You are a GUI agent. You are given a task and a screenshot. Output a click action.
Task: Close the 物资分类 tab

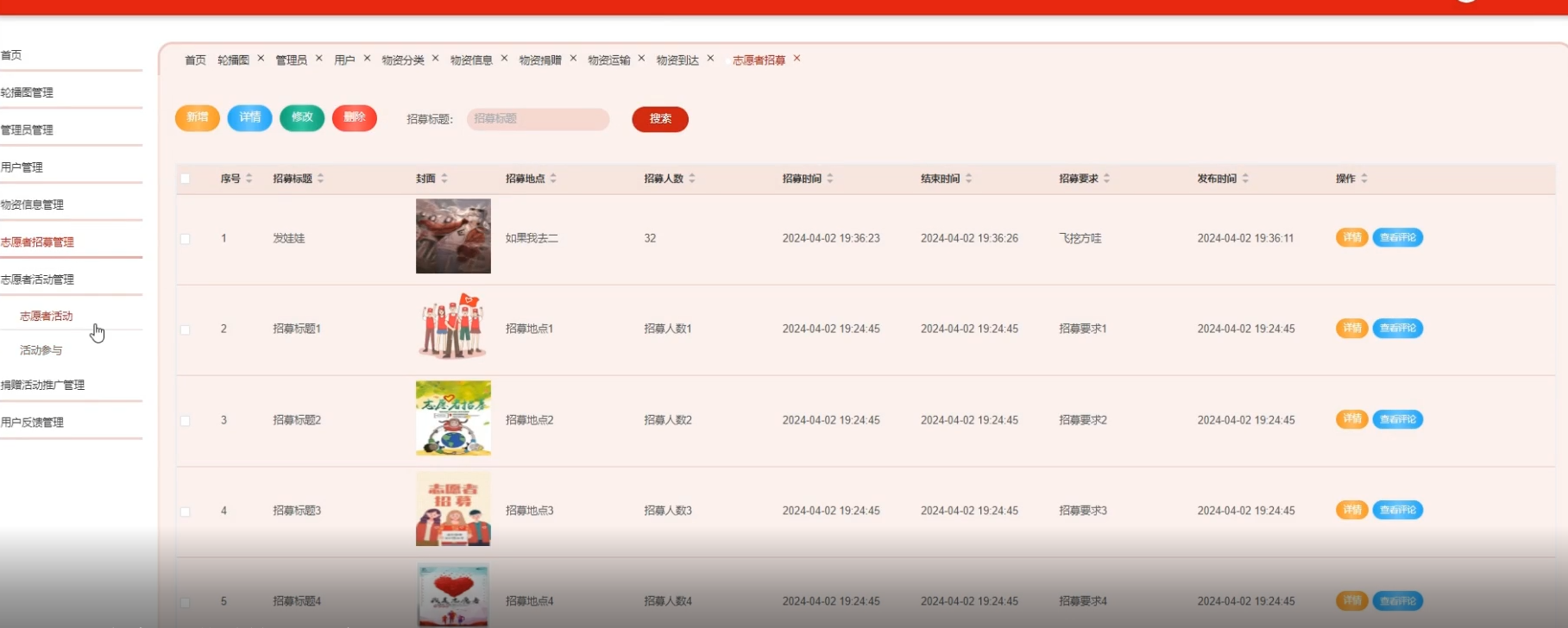point(435,59)
